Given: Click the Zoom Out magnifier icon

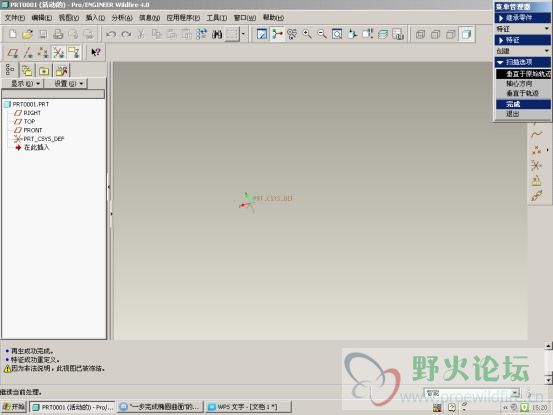Looking at the screenshot, I should (x=322, y=34).
